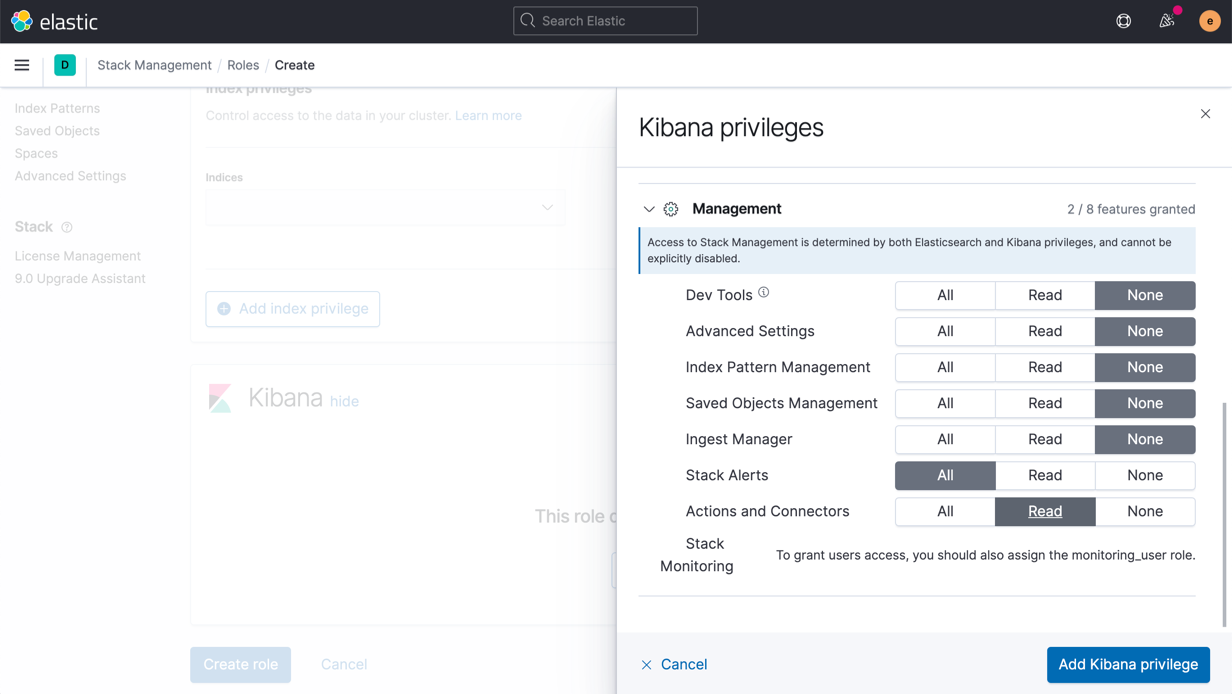Open the help menu lifebuoy icon

[x=1124, y=21]
